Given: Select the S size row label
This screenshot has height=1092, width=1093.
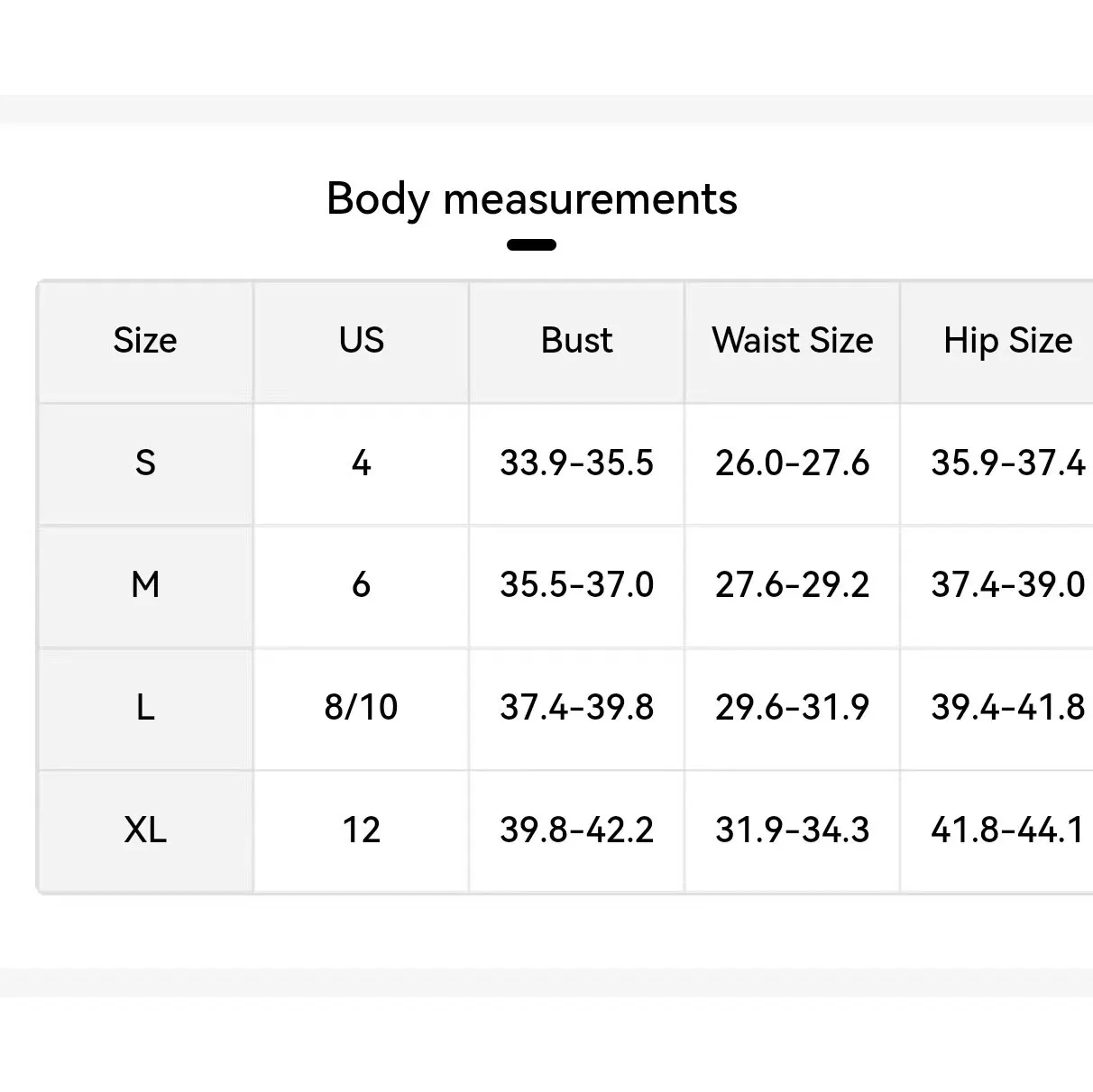Looking at the screenshot, I should [145, 463].
